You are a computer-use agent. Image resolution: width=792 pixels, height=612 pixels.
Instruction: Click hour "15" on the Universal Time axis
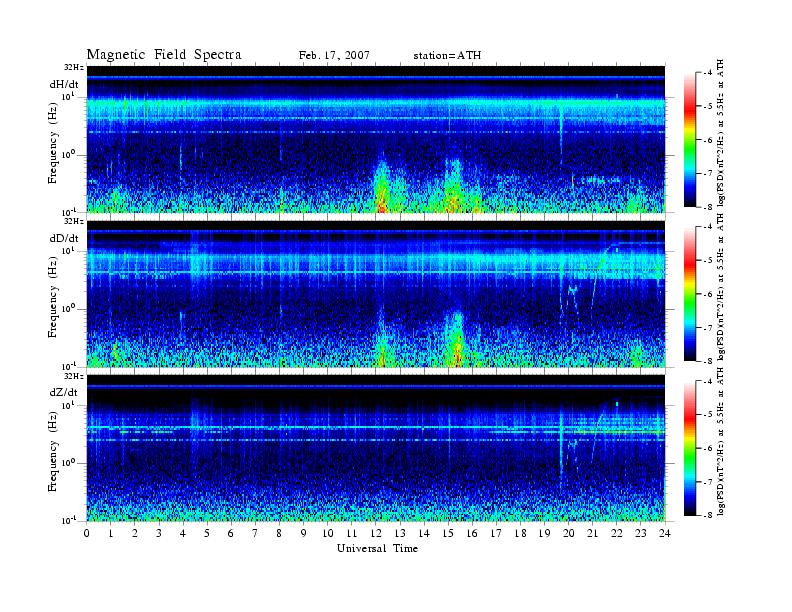pyautogui.click(x=448, y=533)
